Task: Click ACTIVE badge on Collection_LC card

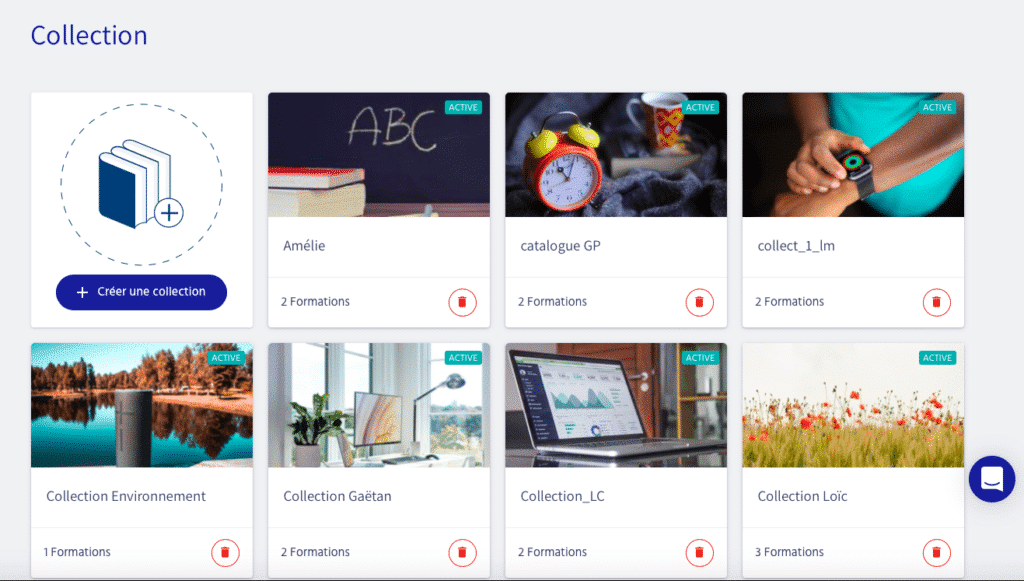Action: [700, 358]
